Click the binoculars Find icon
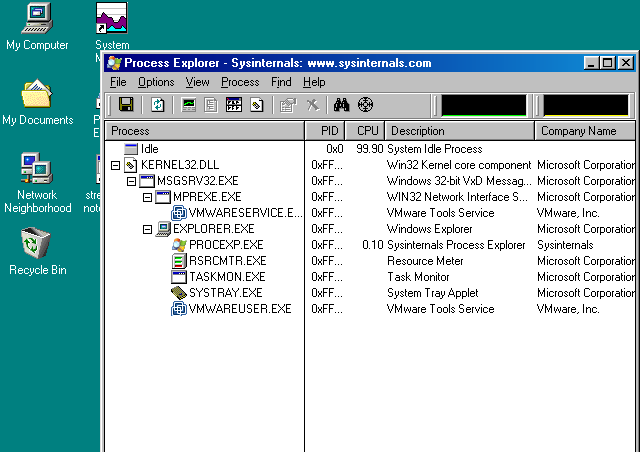 click(342, 105)
